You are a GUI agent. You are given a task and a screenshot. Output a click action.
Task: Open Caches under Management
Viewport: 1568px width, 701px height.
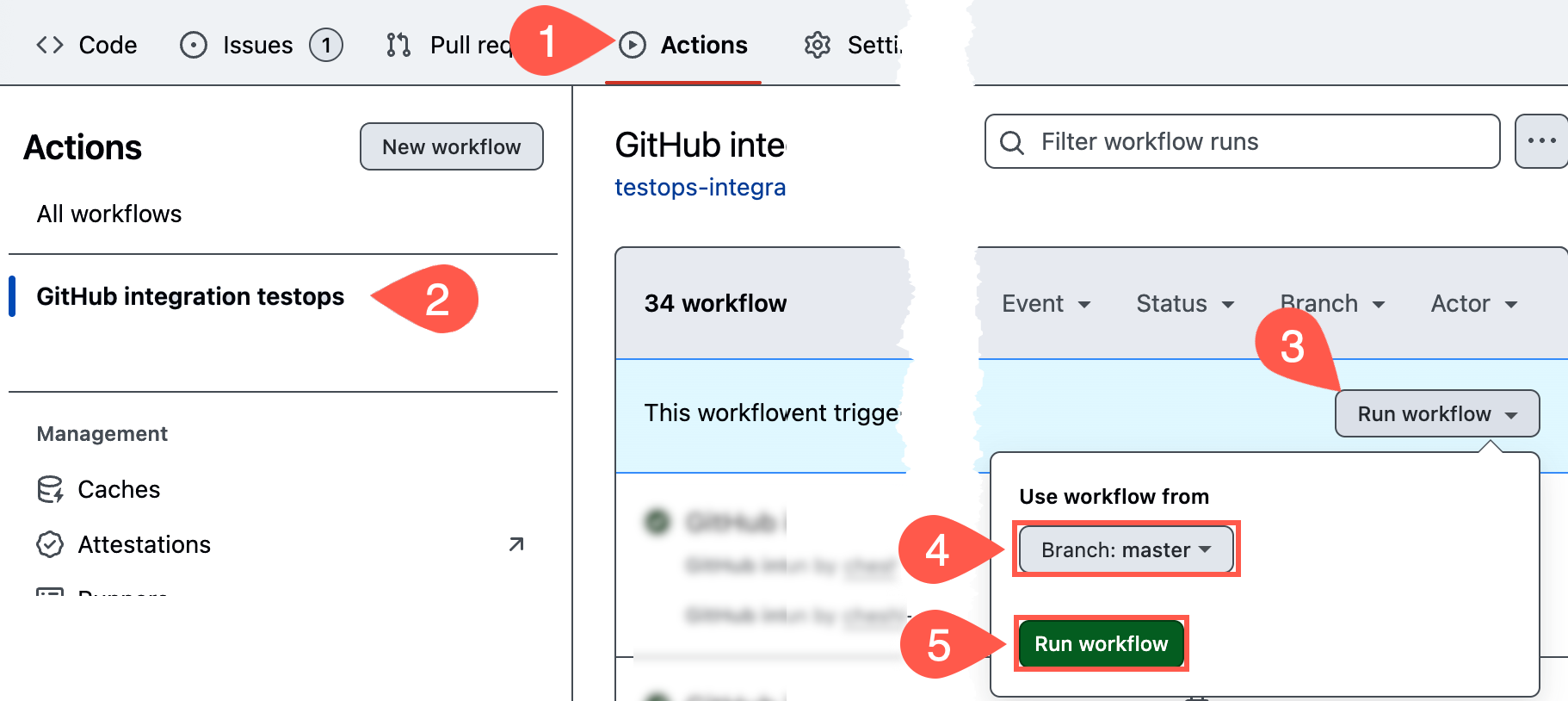[119, 489]
